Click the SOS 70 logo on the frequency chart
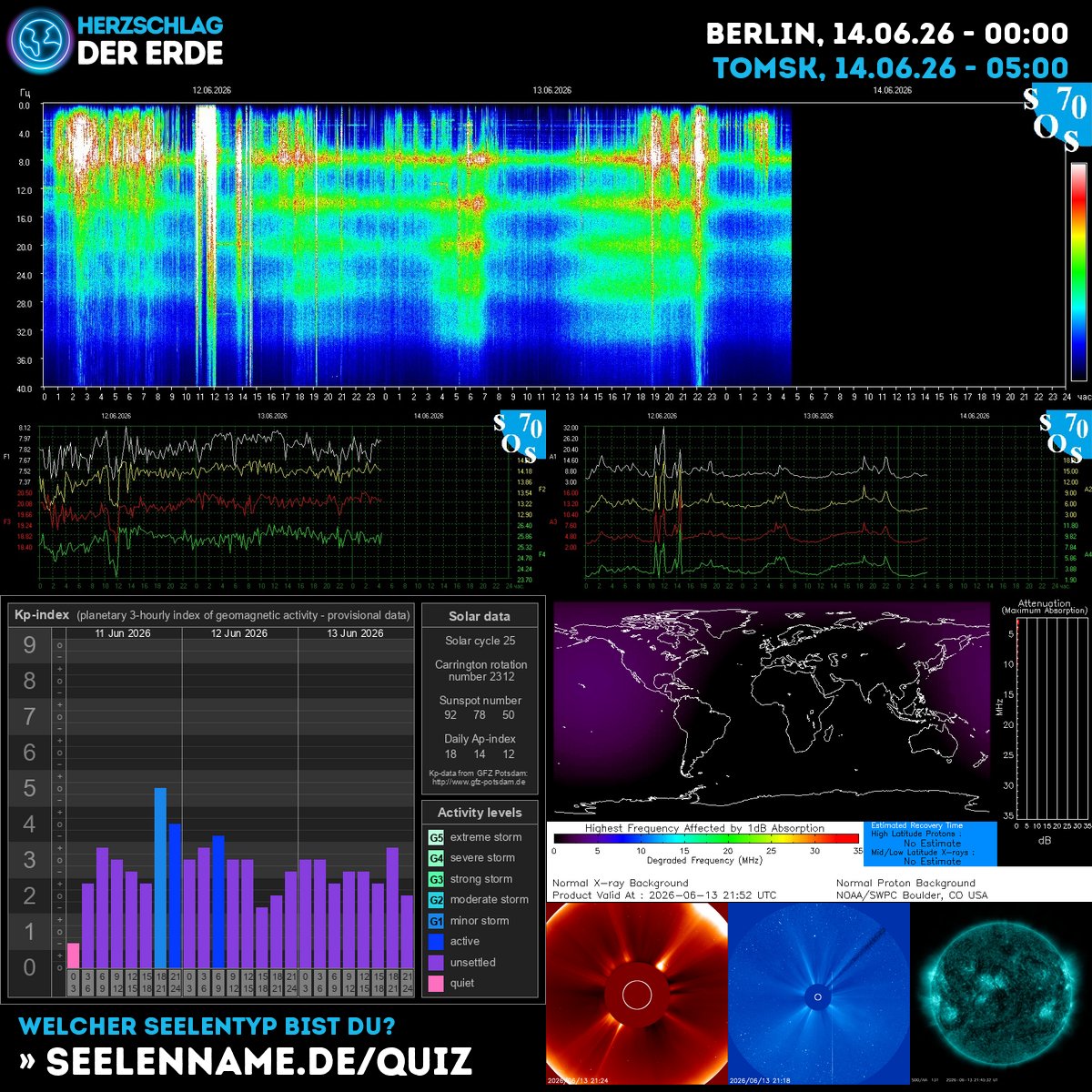This screenshot has height=1092, width=1092. tap(520, 435)
